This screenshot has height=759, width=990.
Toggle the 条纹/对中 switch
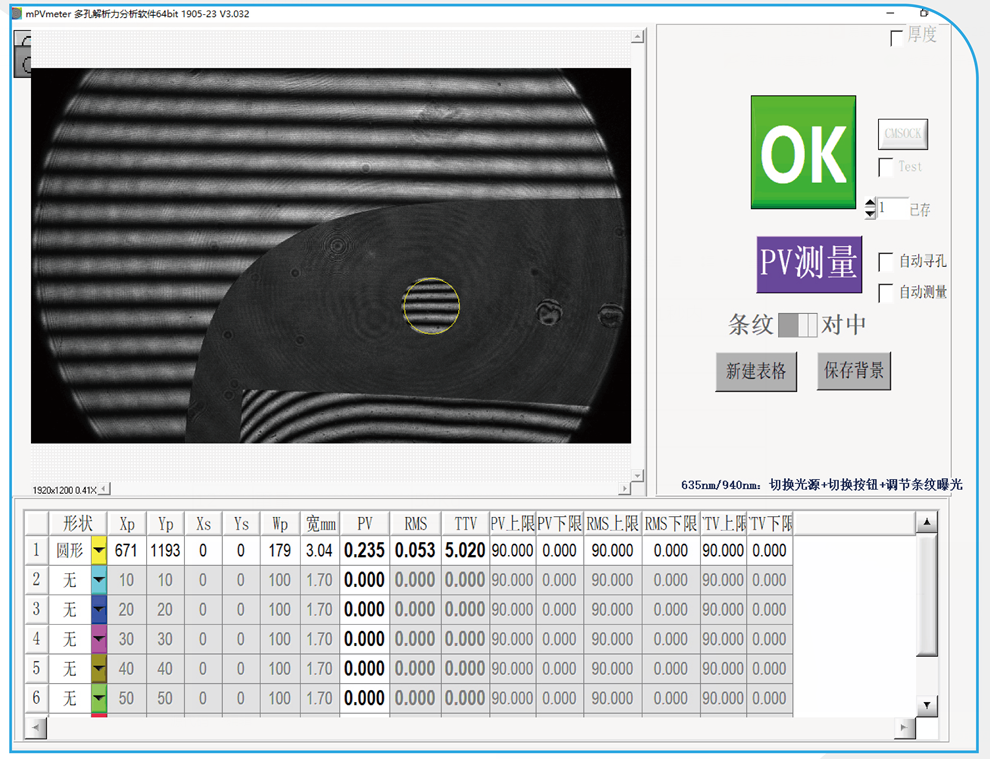[798, 325]
